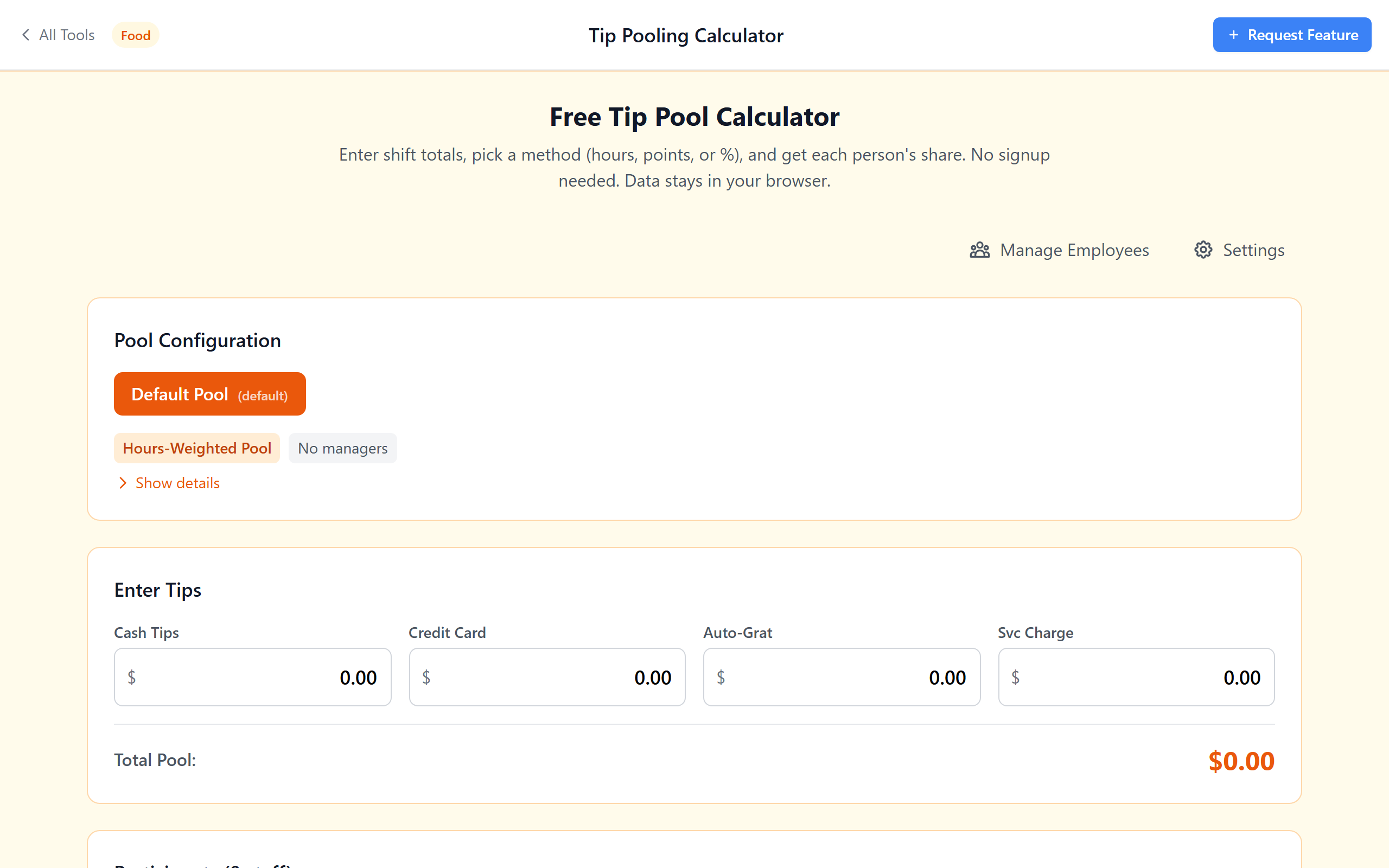Image resolution: width=1389 pixels, height=868 pixels.
Task: Click the Food category label
Action: (x=135, y=35)
